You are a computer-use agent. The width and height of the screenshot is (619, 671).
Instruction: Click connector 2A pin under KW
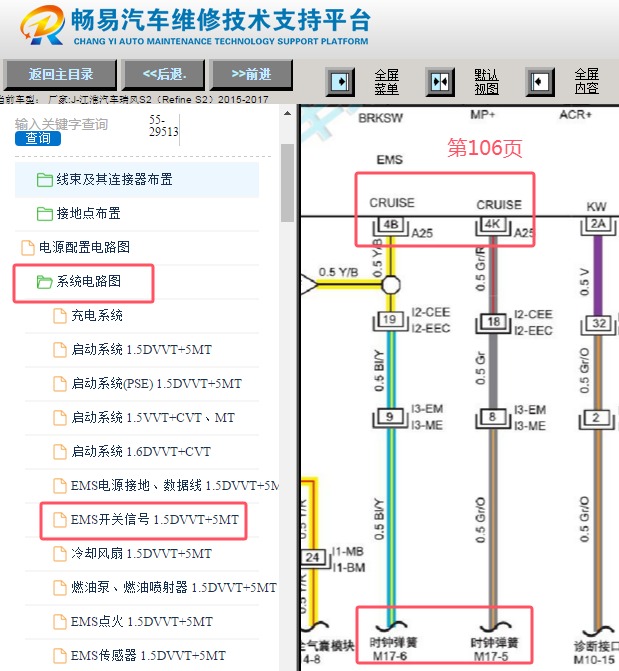tap(598, 224)
